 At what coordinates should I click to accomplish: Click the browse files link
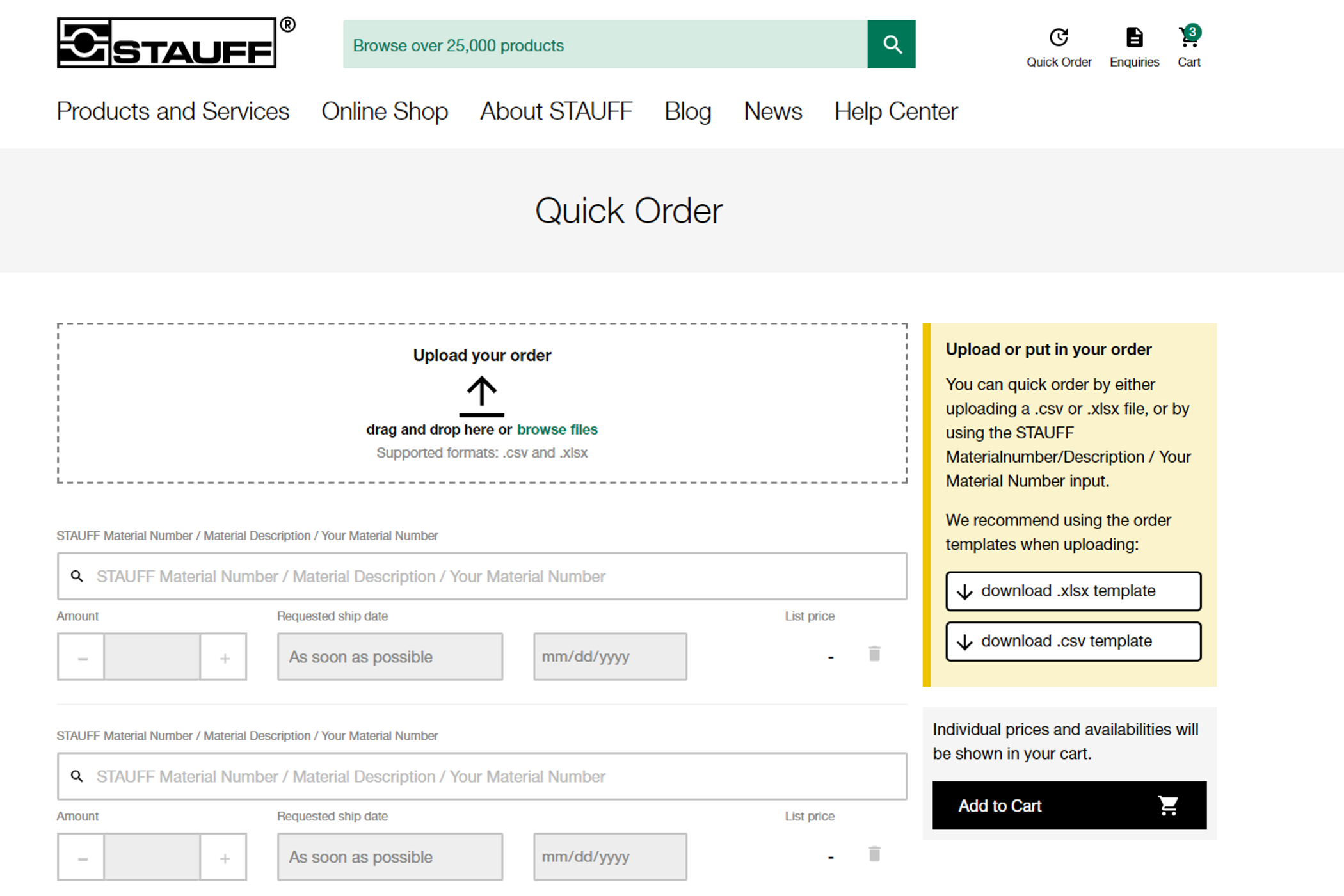click(556, 429)
